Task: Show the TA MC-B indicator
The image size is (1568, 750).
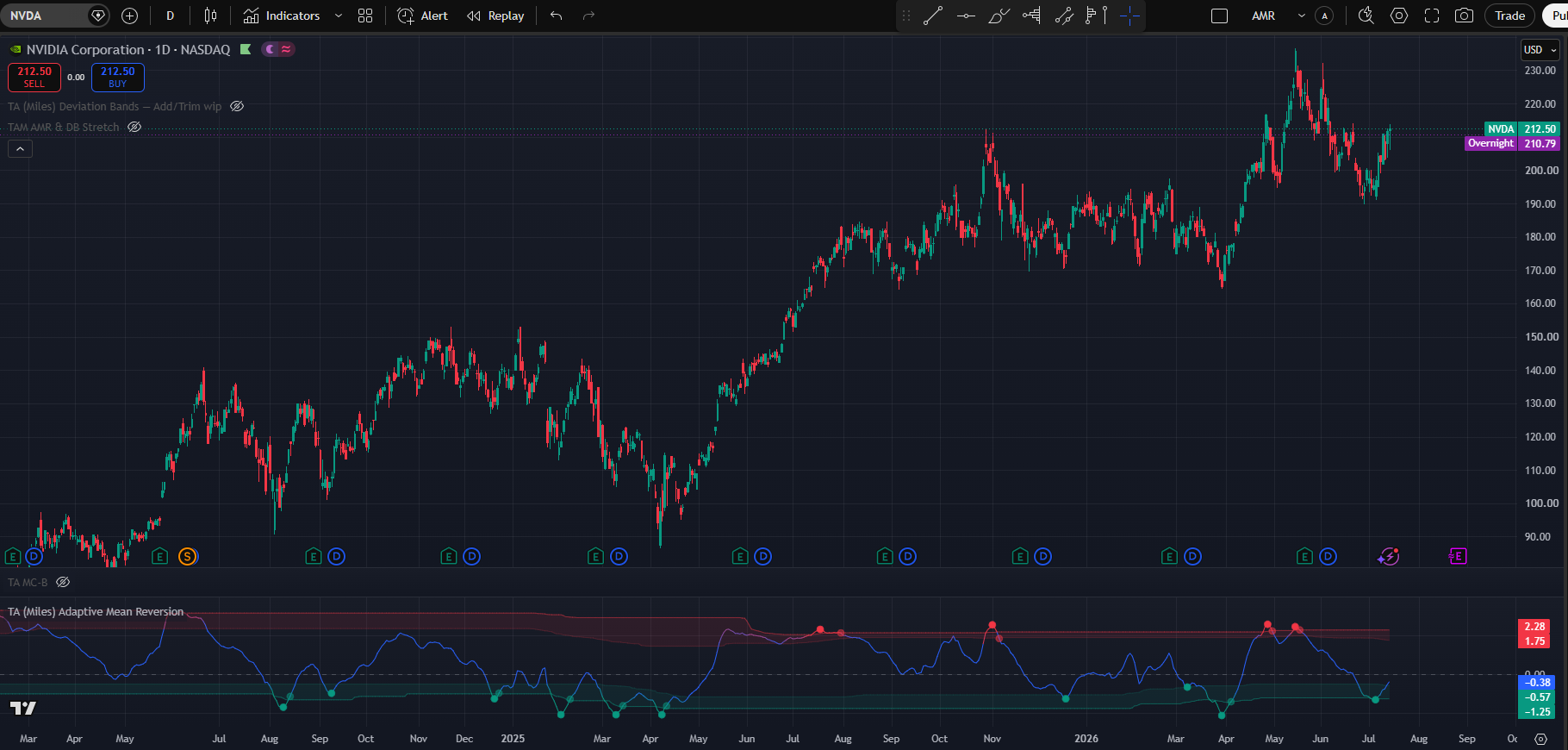Action: [63, 582]
